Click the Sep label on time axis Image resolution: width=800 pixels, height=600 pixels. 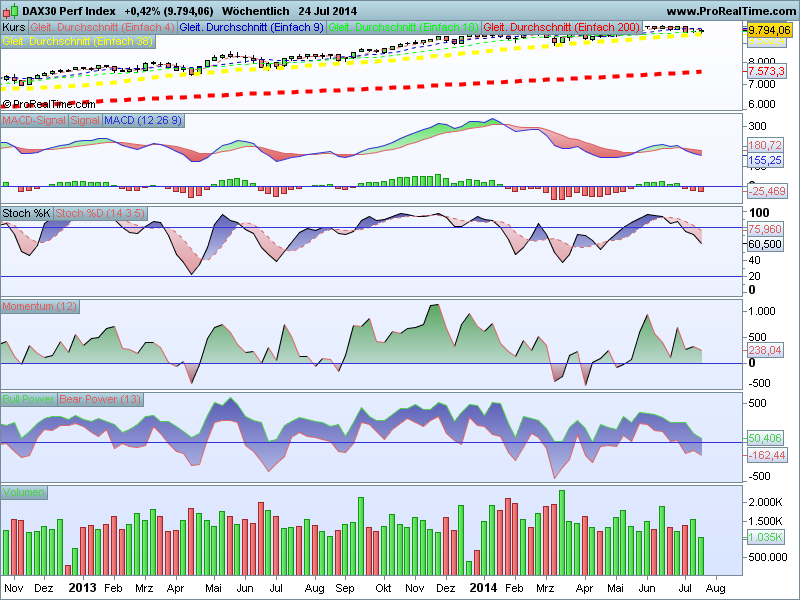pos(345,588)
